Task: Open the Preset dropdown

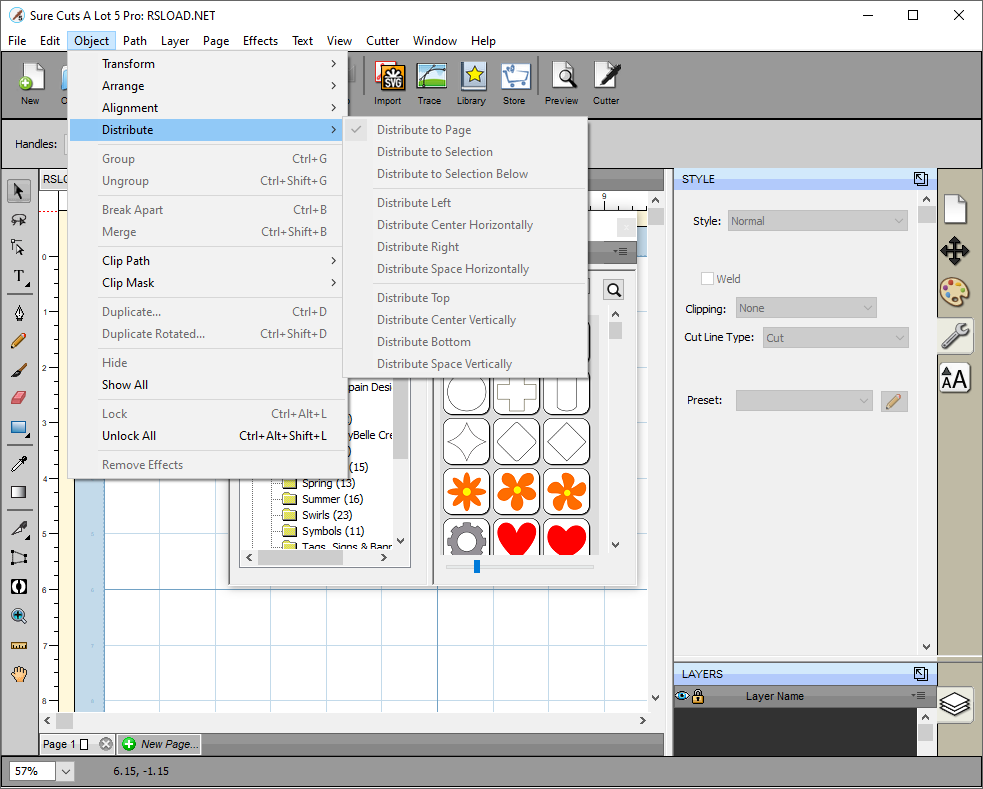Action: coord(804,400)
